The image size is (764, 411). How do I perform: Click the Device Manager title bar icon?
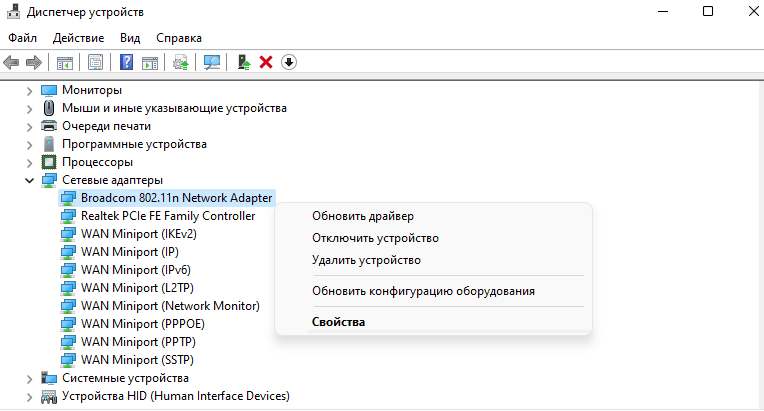click(13, 11)
